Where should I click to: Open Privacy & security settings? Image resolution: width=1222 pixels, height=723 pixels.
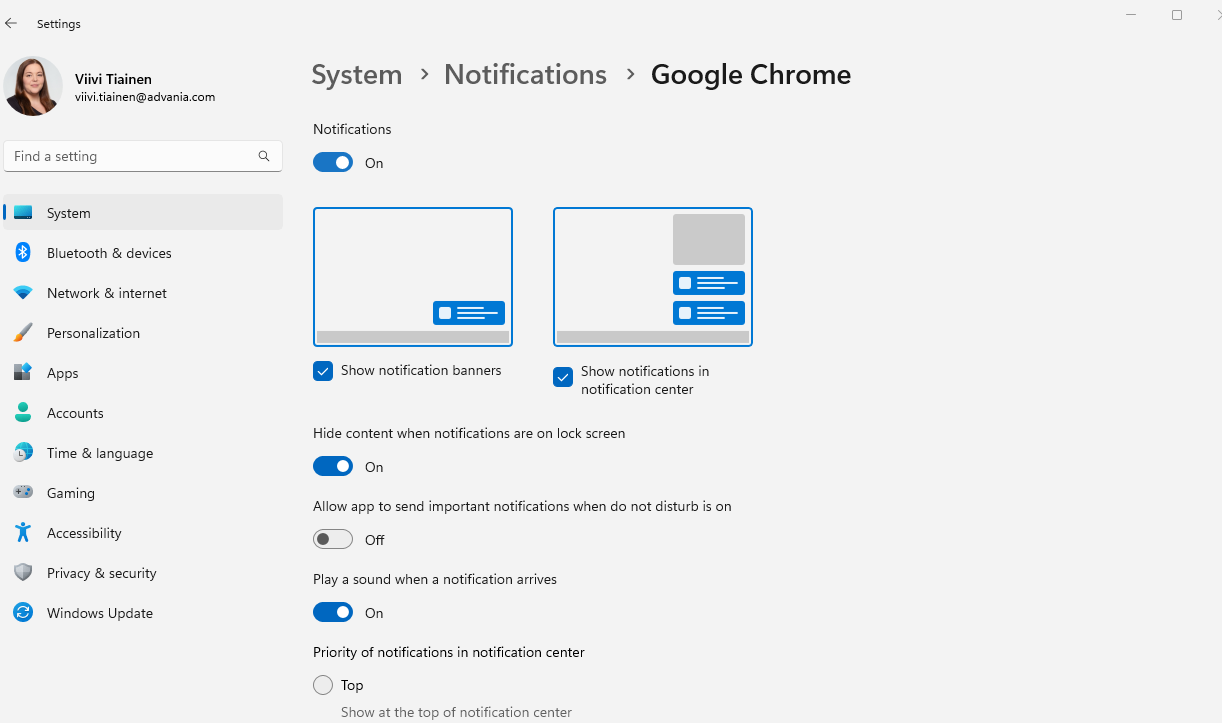click(143, 573)
